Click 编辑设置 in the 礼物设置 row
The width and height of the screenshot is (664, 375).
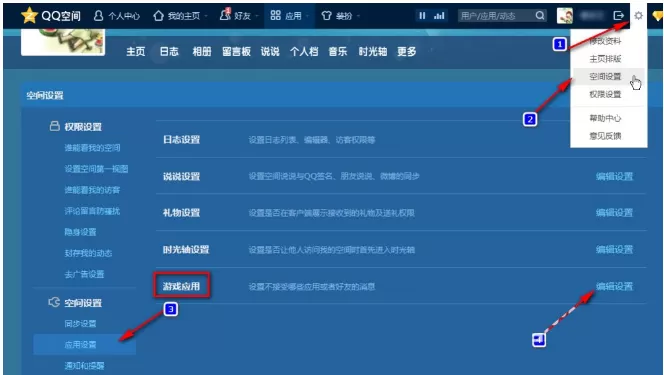pos(614,213)
